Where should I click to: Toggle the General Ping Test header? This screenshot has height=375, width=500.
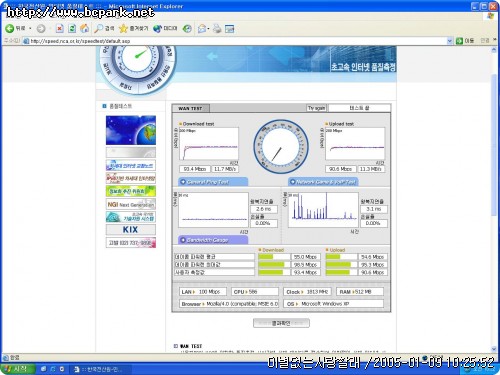[213, 182]
